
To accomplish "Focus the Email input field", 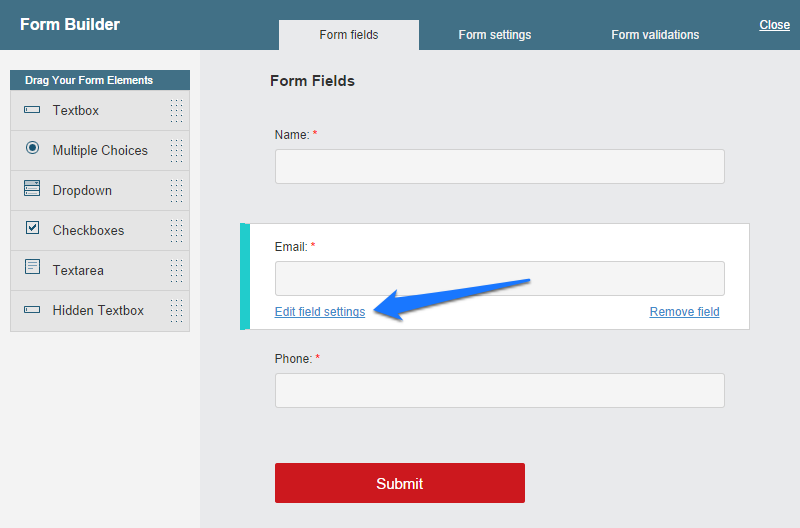I will coord(499,278).
